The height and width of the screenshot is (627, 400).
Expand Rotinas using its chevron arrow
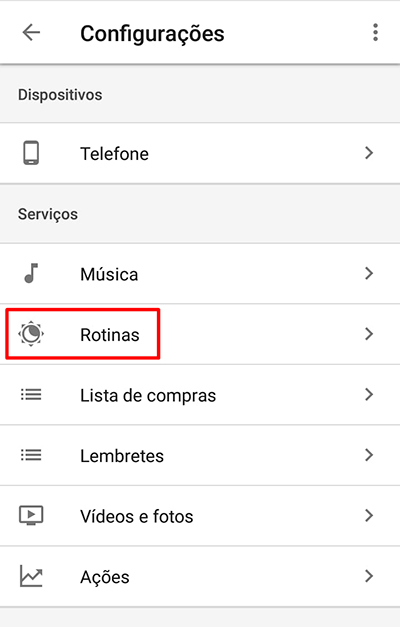(x=369, y=334)
